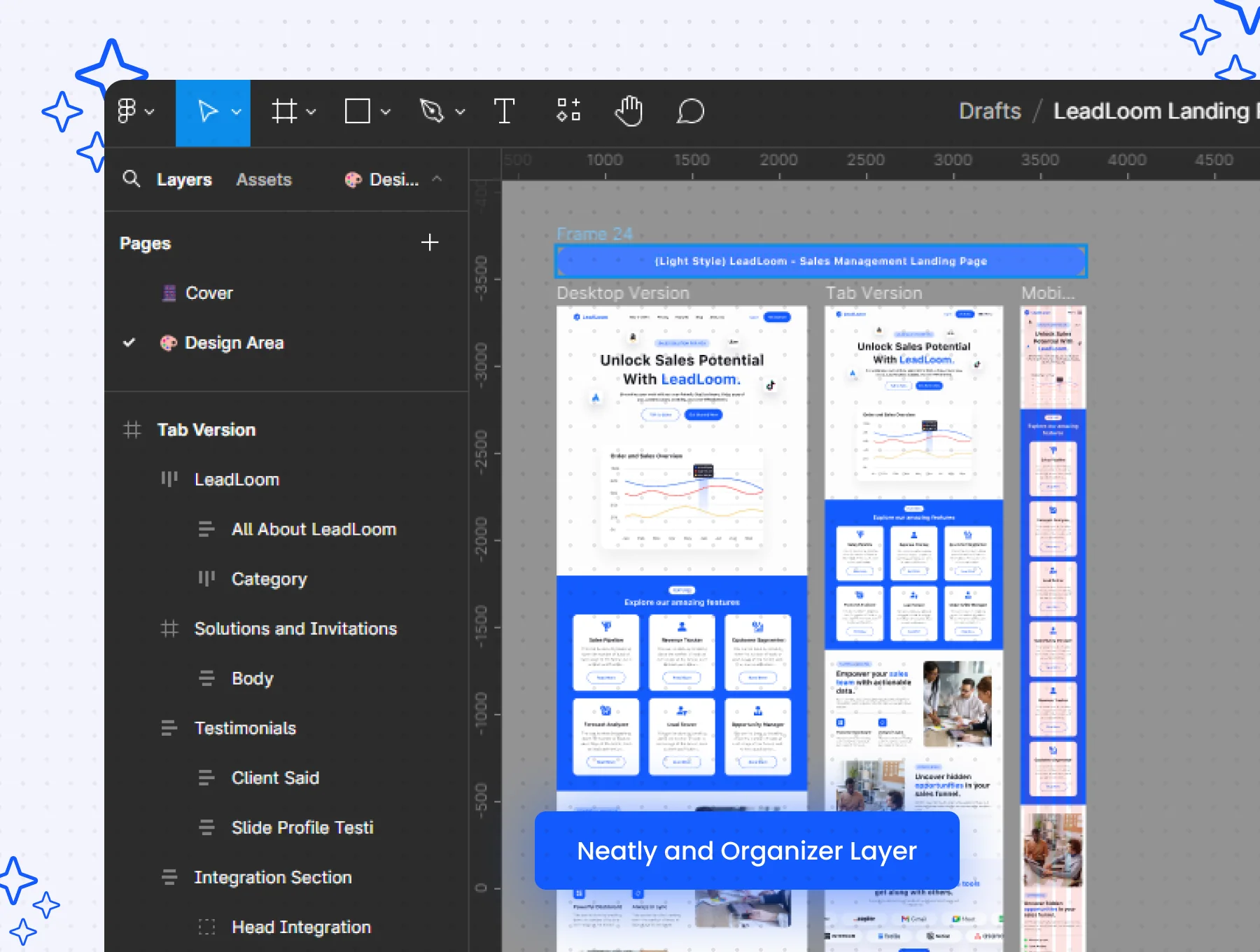Open Frame tools dropdown arrow
This screenshot has height=952, width=1260.
pyautogui.click(x=311, y=111)
